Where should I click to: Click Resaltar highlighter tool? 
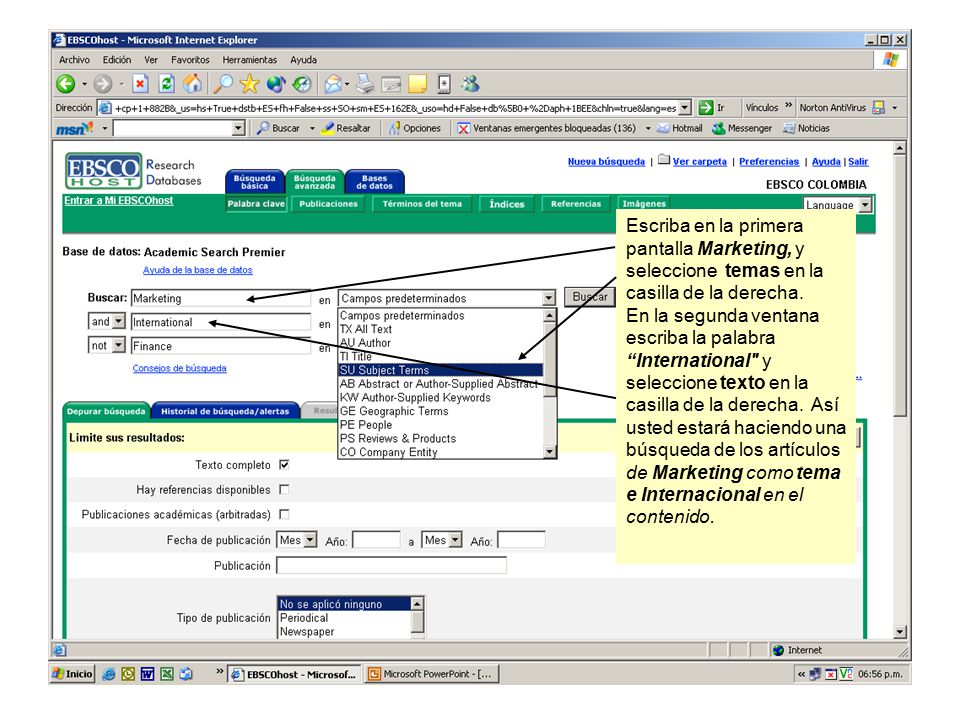tap(346, 129)
